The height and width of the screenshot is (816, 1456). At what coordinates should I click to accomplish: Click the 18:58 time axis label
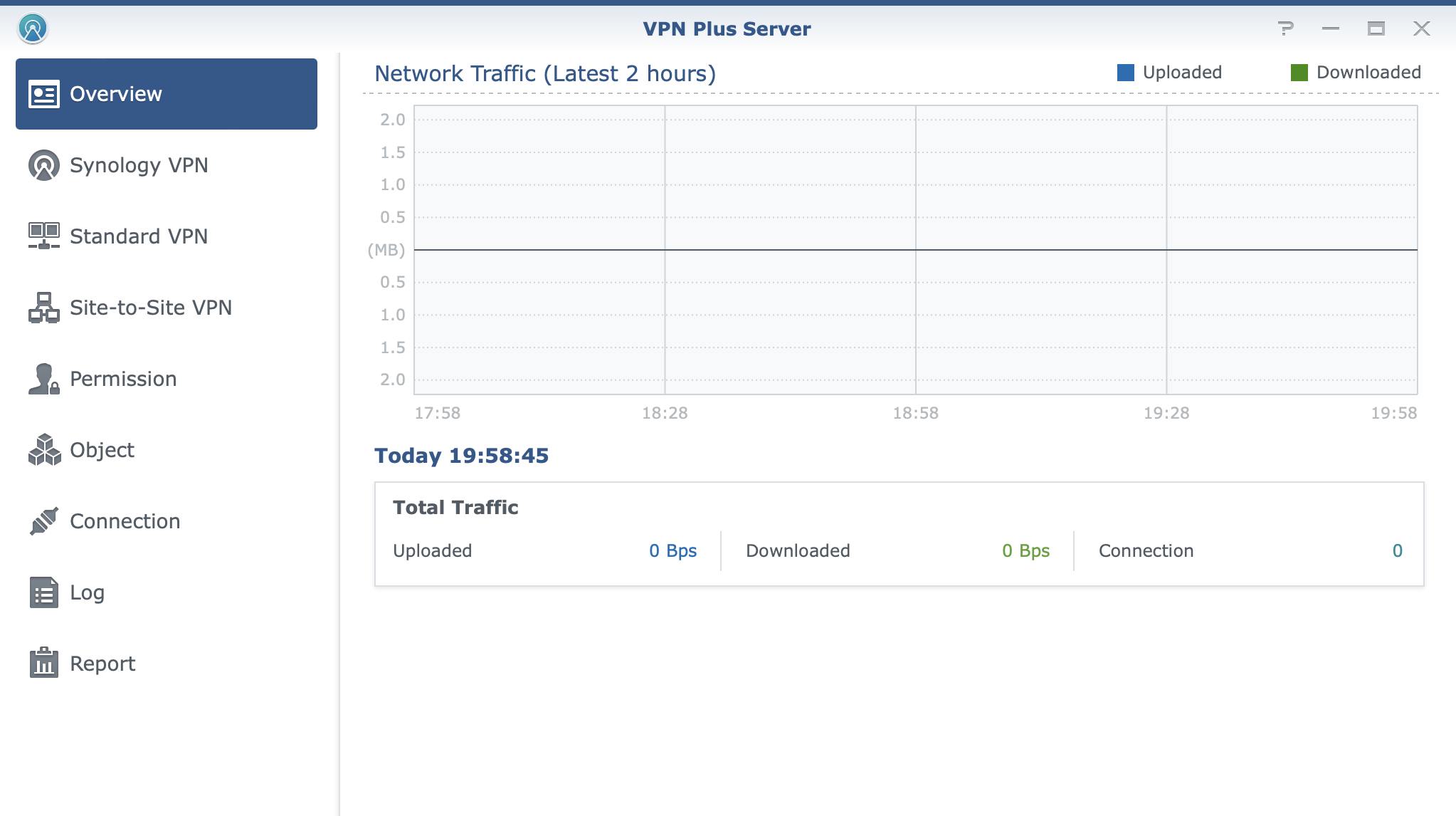point(916,413)
